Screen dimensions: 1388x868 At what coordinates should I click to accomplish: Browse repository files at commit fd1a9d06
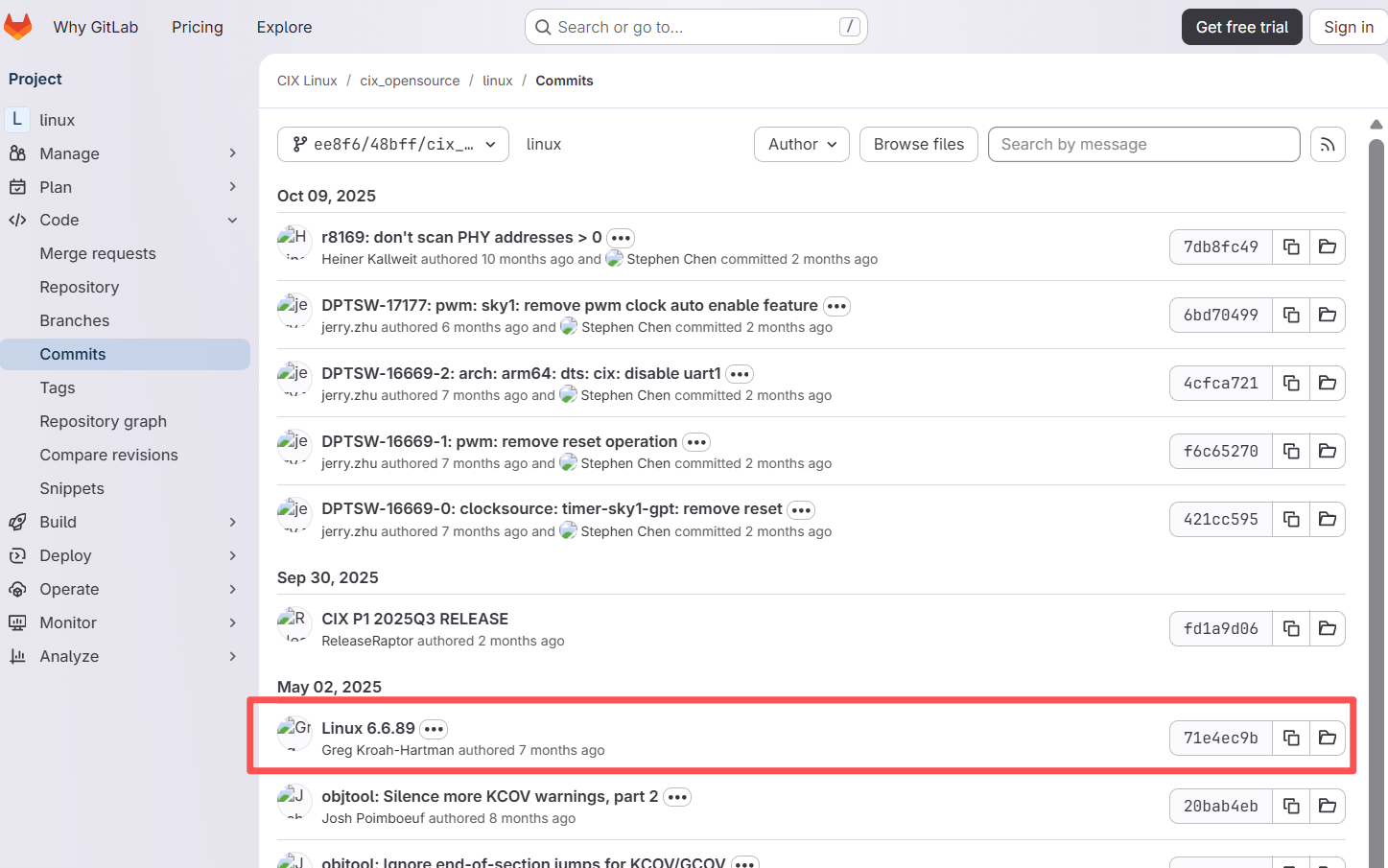point(1328,629)
